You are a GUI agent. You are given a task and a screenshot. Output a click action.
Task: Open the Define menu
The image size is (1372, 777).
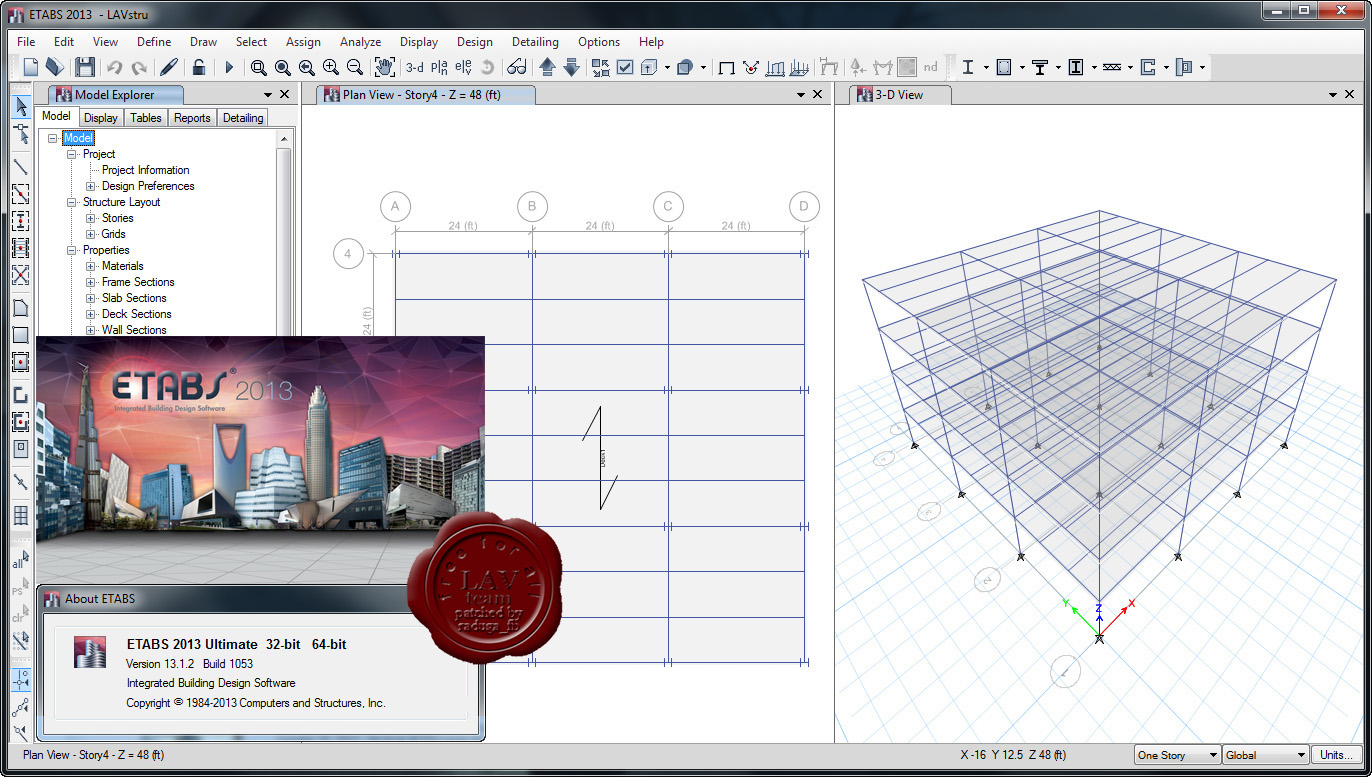tap(154, 42)
